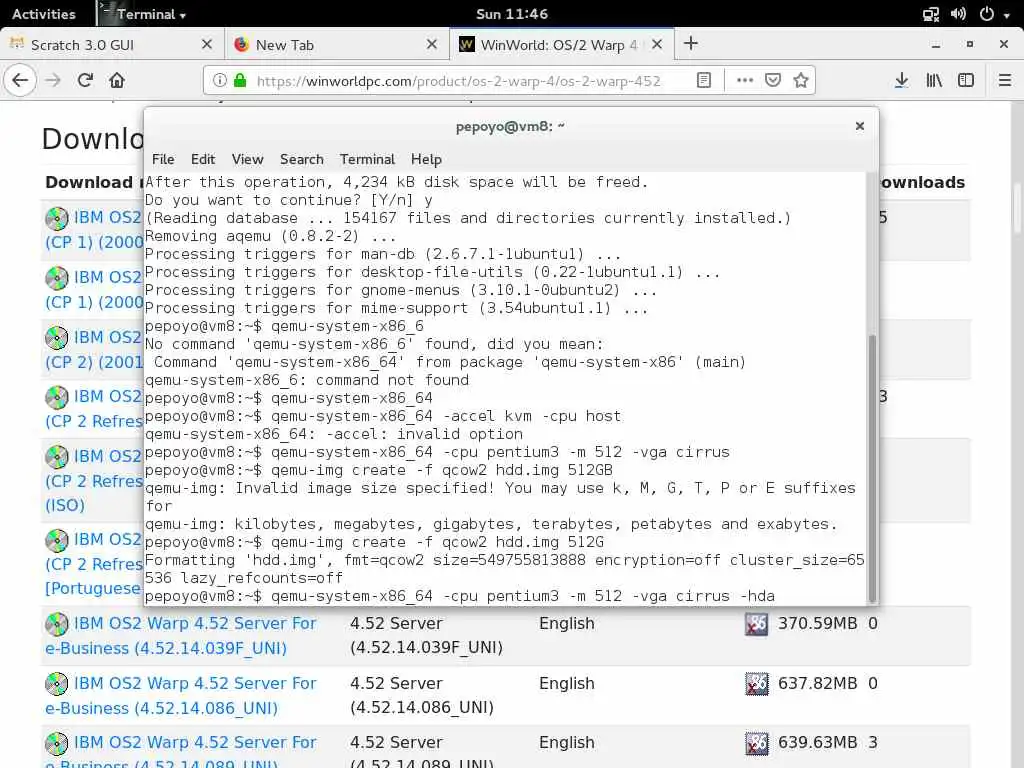Go to Firefox home page icon
Image resolution: width=1024 pixels, height=768 pixels.
(117, 80)
